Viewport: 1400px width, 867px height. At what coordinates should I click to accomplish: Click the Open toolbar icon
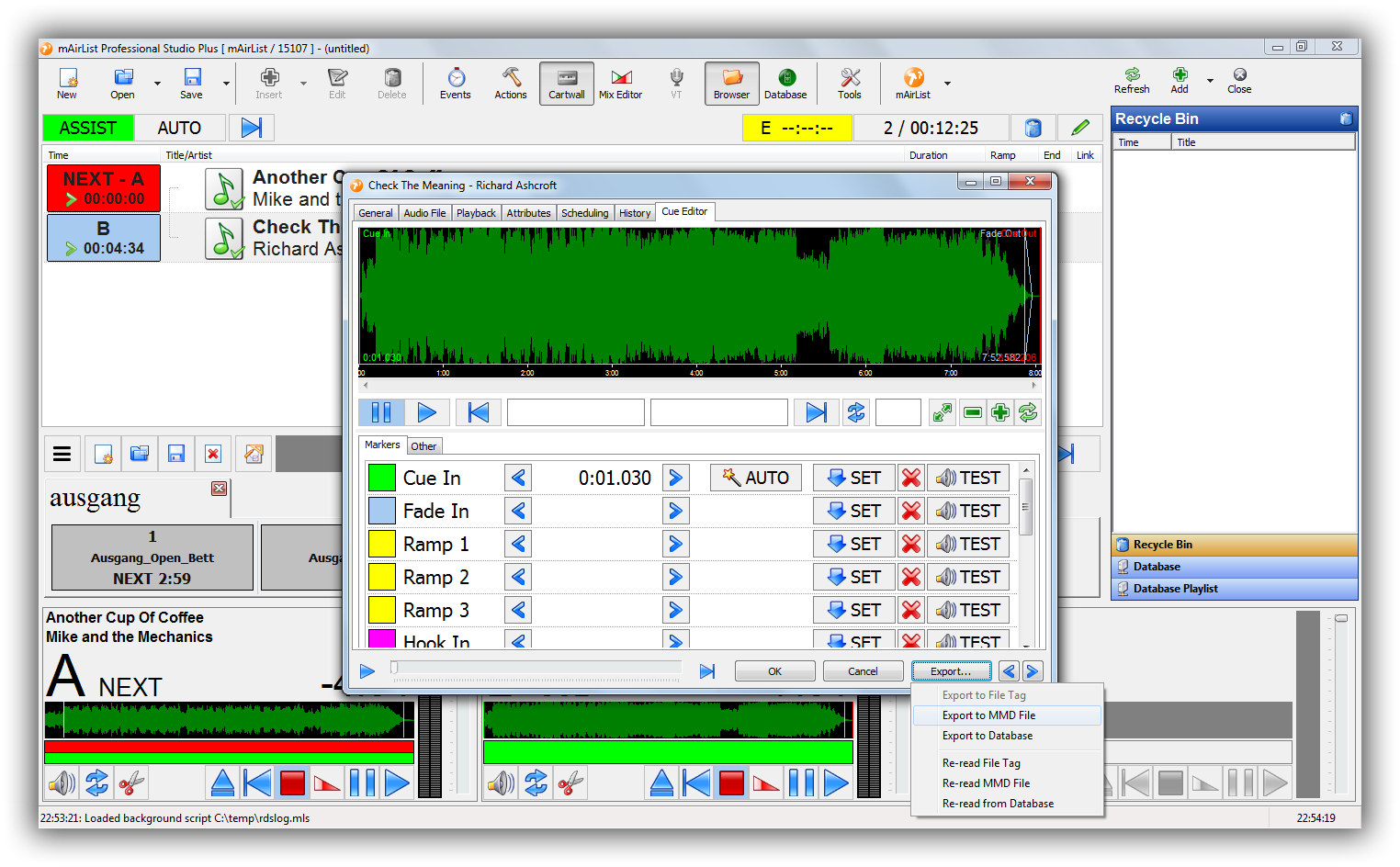[122, 84]
